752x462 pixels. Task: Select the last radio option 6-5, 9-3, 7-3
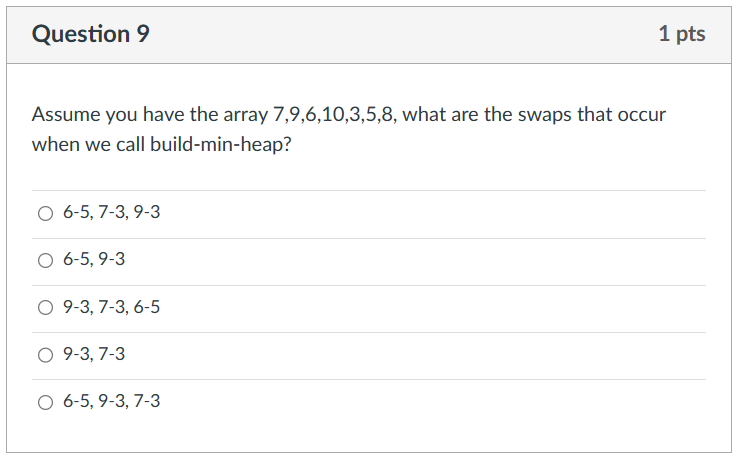click(46, 402)
